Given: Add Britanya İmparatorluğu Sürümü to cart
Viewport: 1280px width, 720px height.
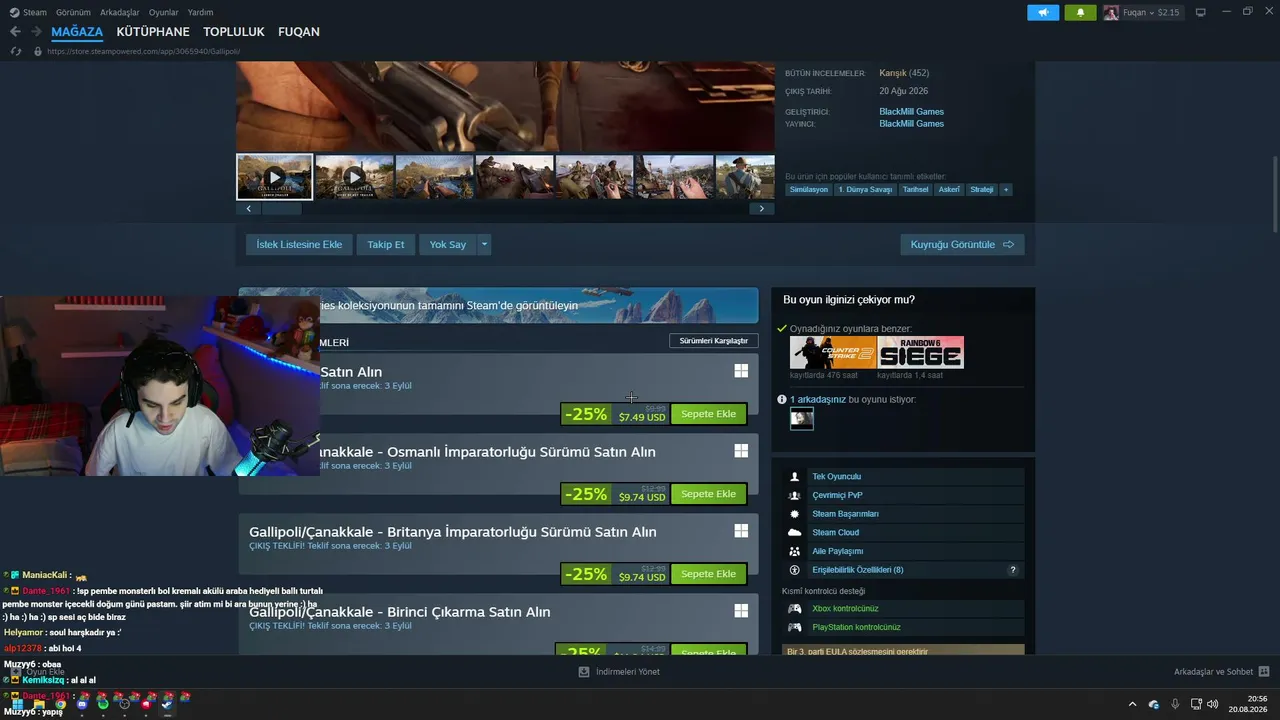Looking at the screenshot, I should 708,574.
